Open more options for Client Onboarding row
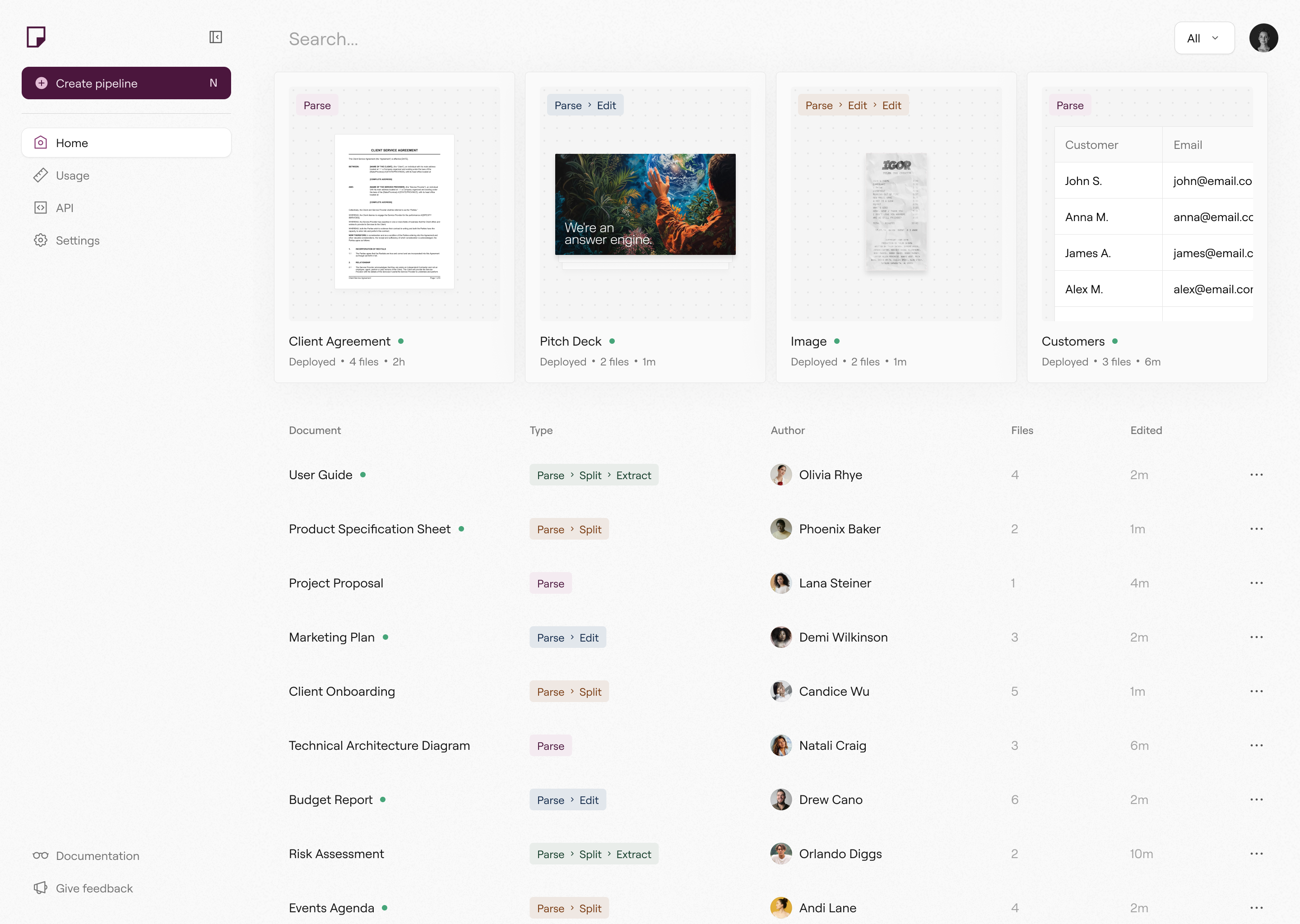This screenshot has width=1300, height=924. (x=1256, y=691)
